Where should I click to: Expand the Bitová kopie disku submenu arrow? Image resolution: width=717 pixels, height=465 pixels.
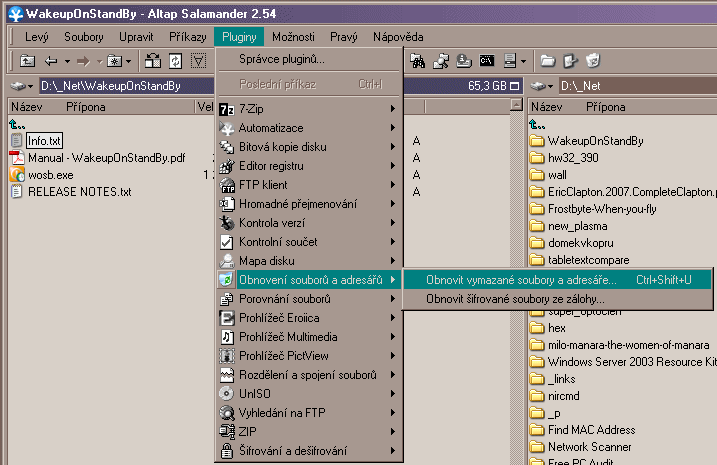click(393, 147)
